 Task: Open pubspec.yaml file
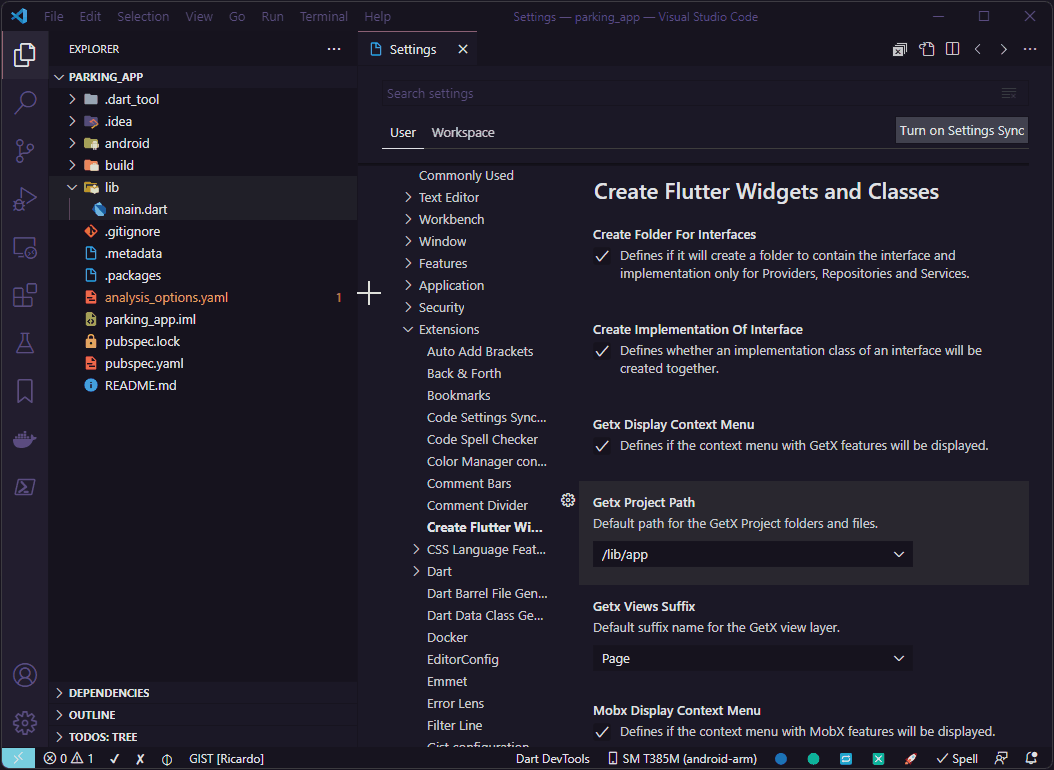pos(144,363)
